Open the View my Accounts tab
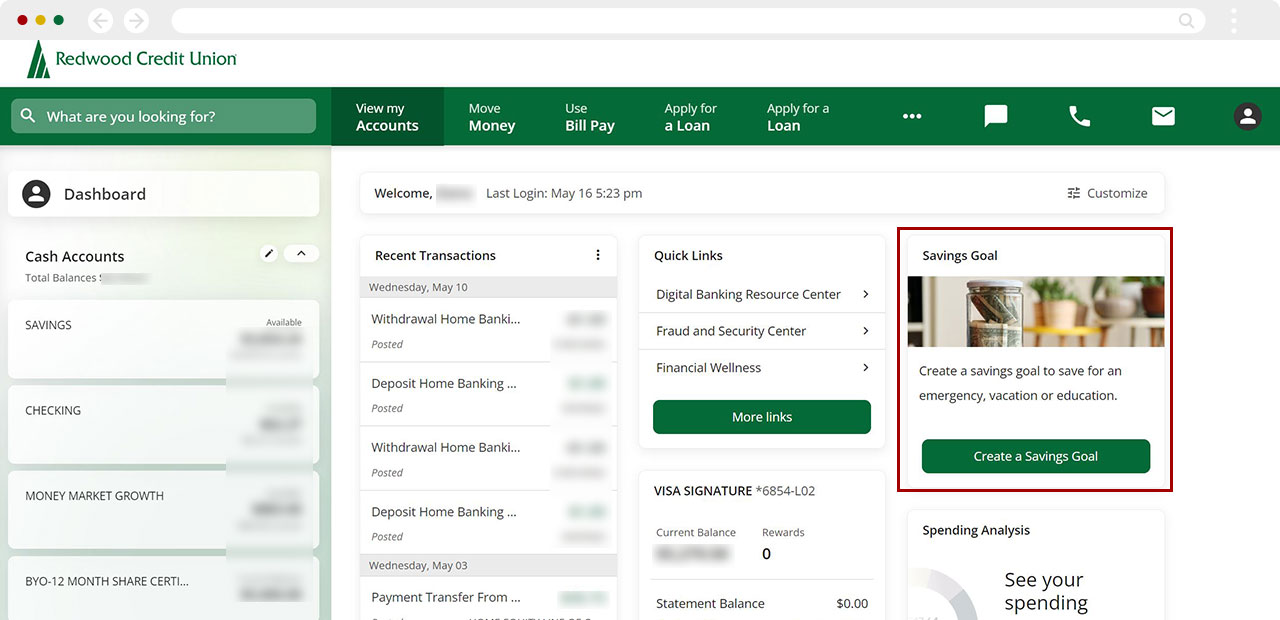The image size is (1280, 620). tap(387, 117)
